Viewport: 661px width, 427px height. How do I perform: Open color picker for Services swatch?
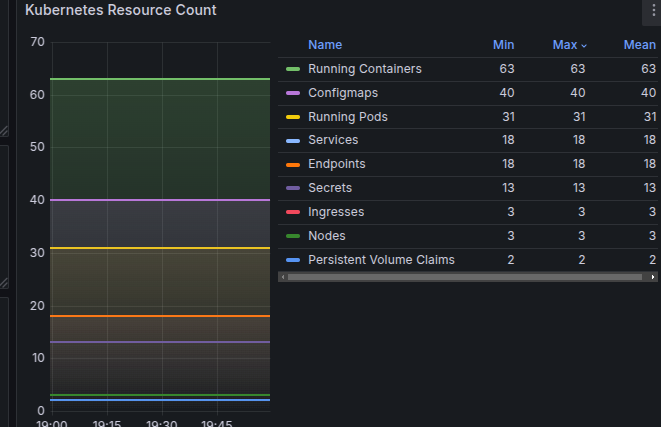point(293,141)
